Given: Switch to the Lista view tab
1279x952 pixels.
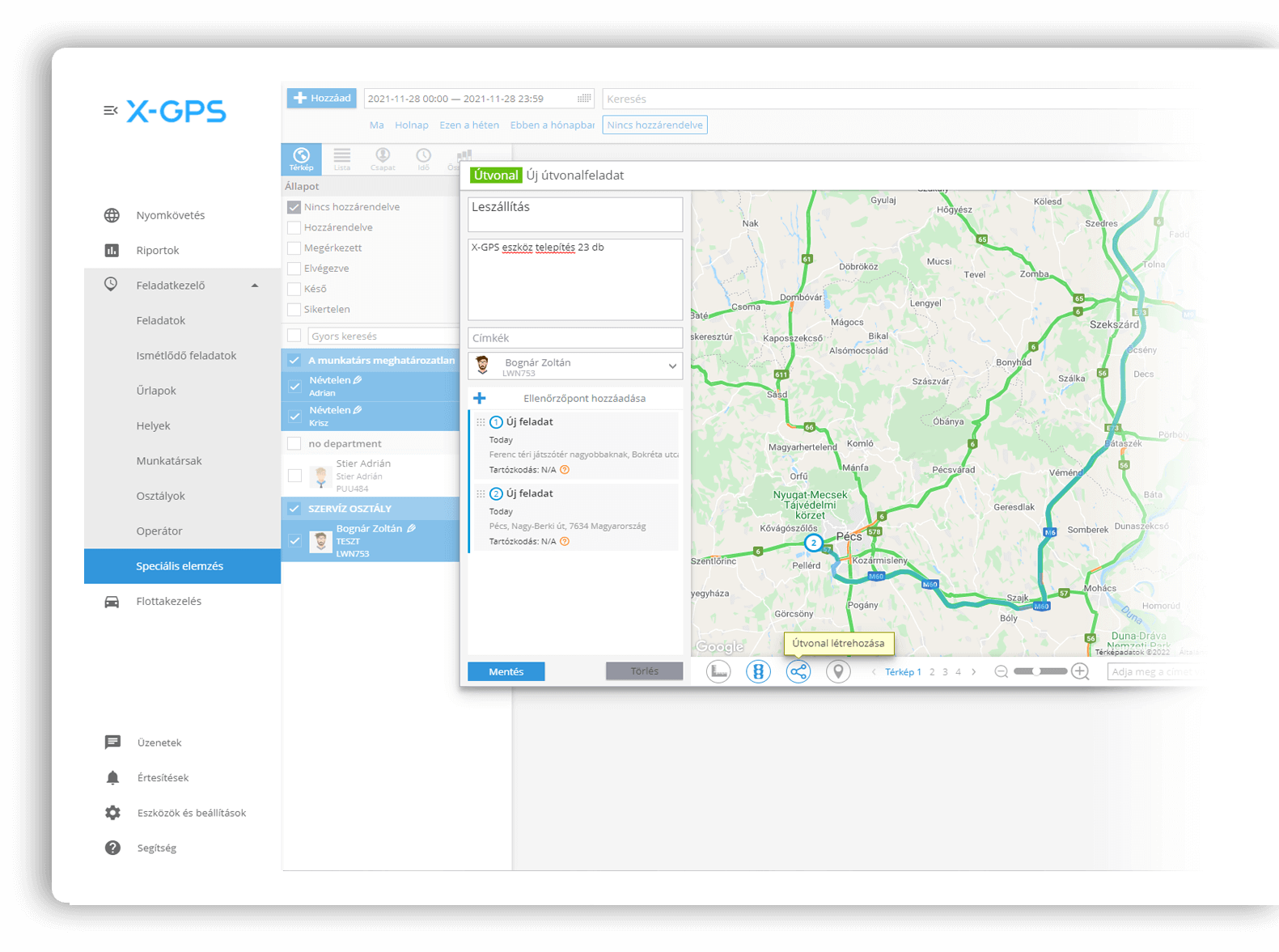Looking at the screenshot, I should (342, 159).
